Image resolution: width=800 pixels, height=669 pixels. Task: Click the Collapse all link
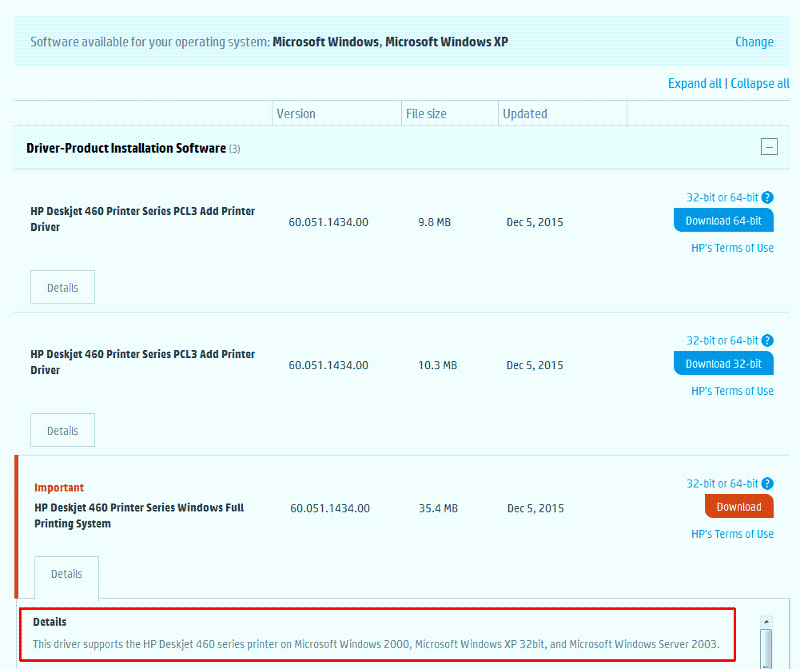[760, 84]
